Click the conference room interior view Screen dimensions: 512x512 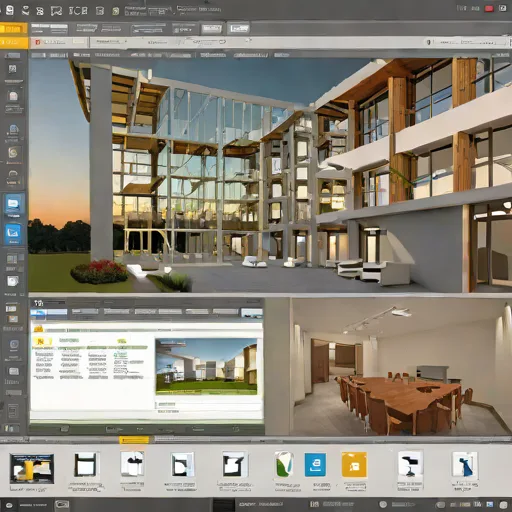point(402,367)
